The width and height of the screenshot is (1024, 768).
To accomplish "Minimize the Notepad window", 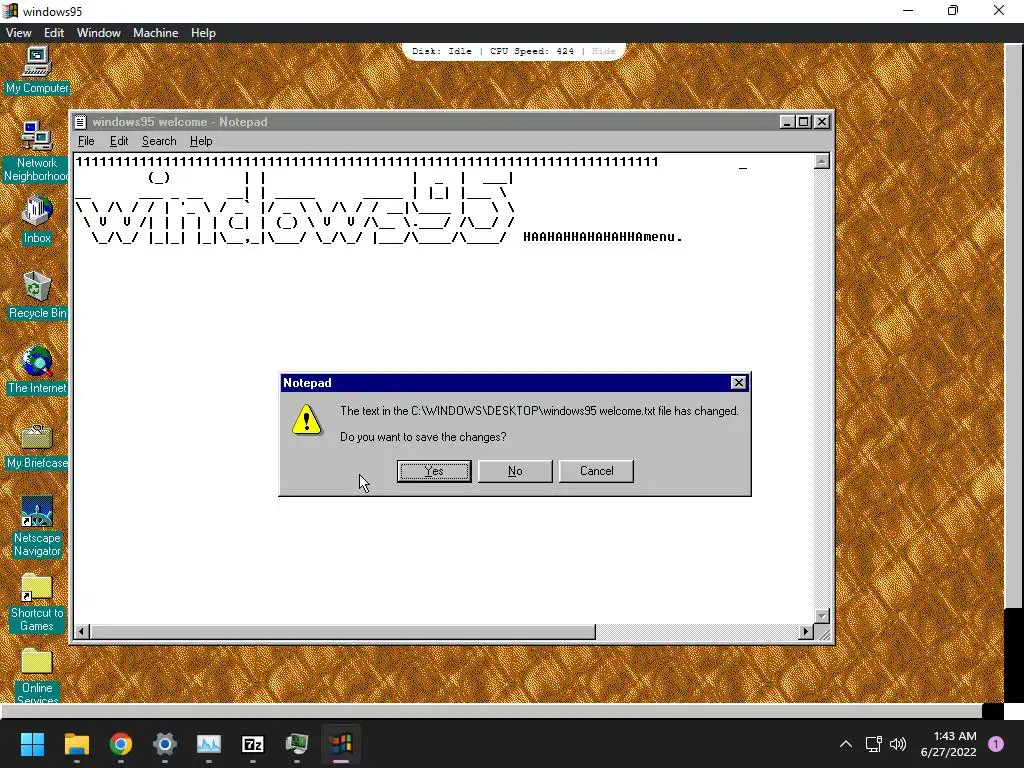I will point(787,122).
